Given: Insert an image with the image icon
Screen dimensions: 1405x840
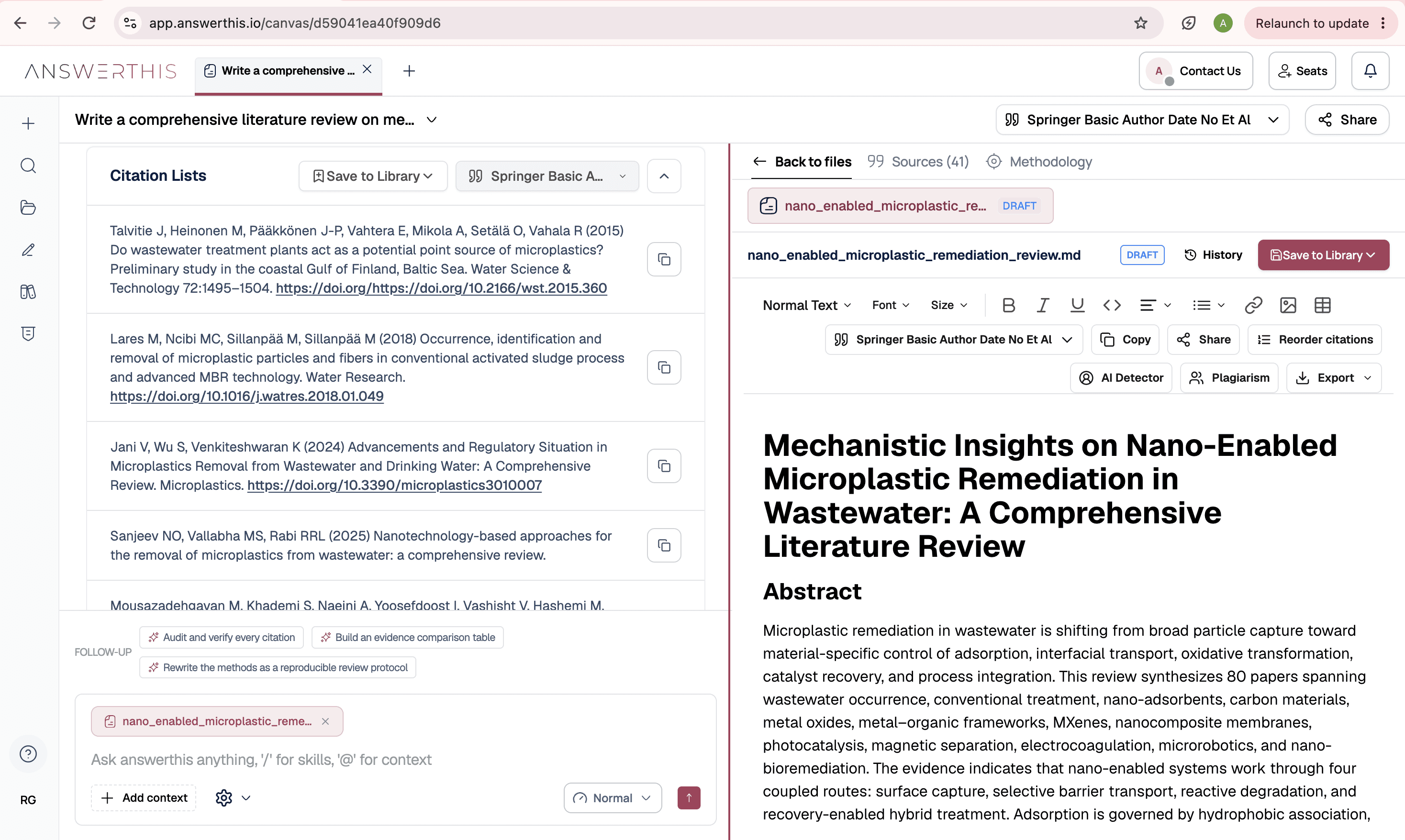Looking at the screenshot, I should point(1288,305).
